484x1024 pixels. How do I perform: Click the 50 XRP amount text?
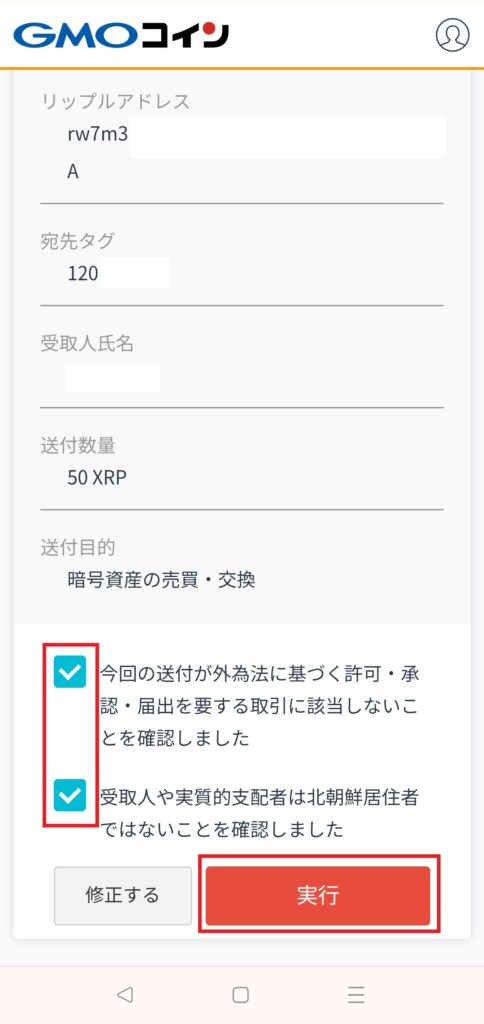(x=97, y=478)
